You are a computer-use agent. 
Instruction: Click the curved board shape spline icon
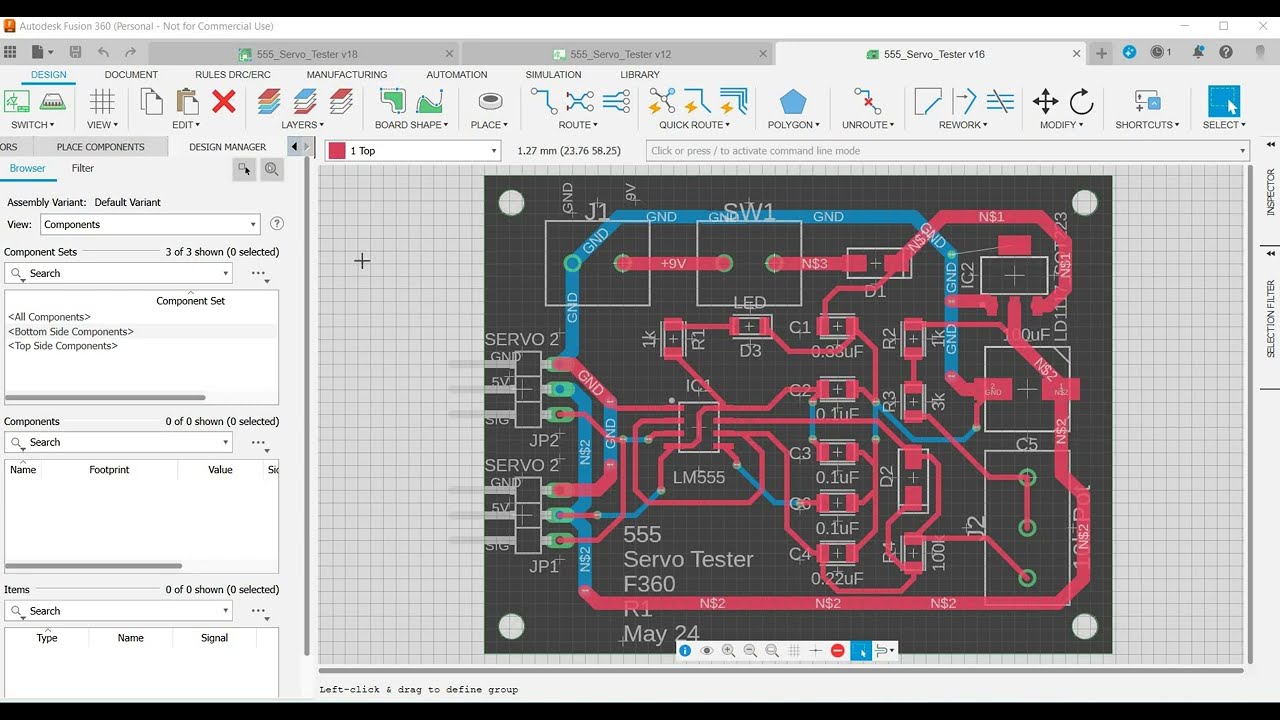click(x=430, y=101)
